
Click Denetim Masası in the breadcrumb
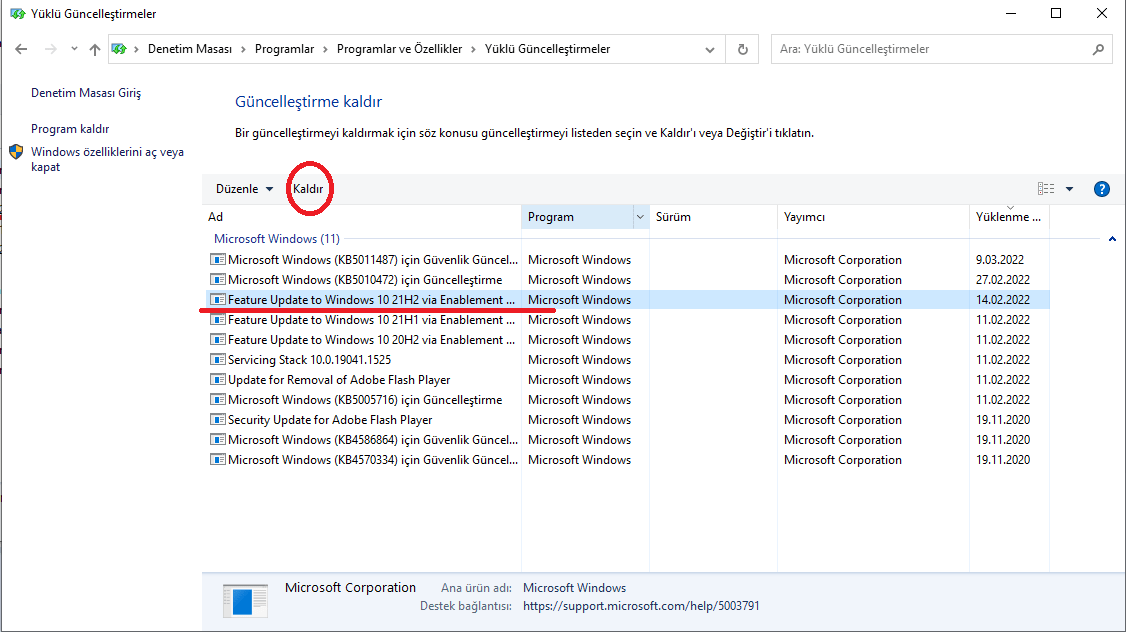pos(190,49)
